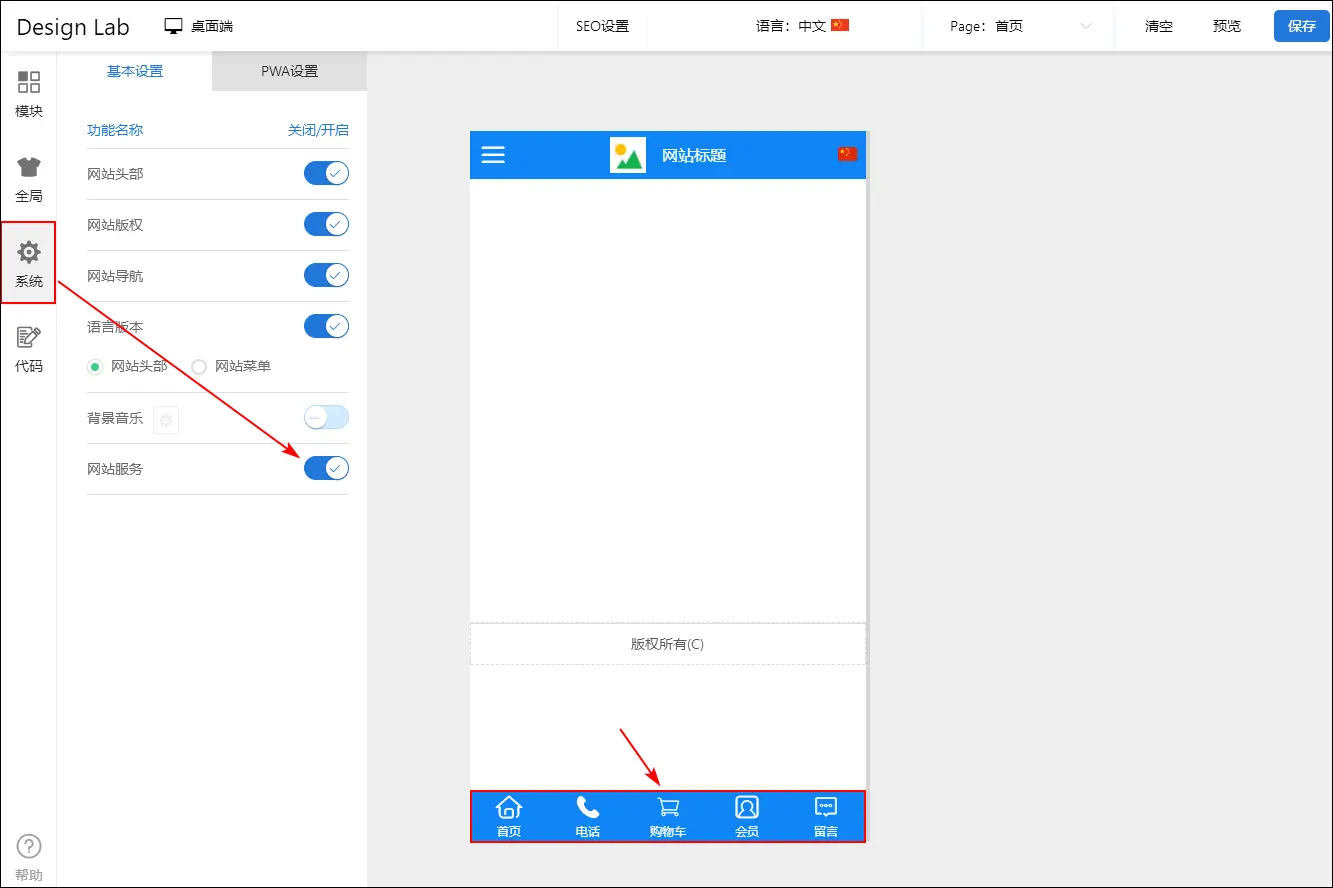Enable the 背景音乐 background music switch
1333x888 pixels.
(x=326, y=418)
